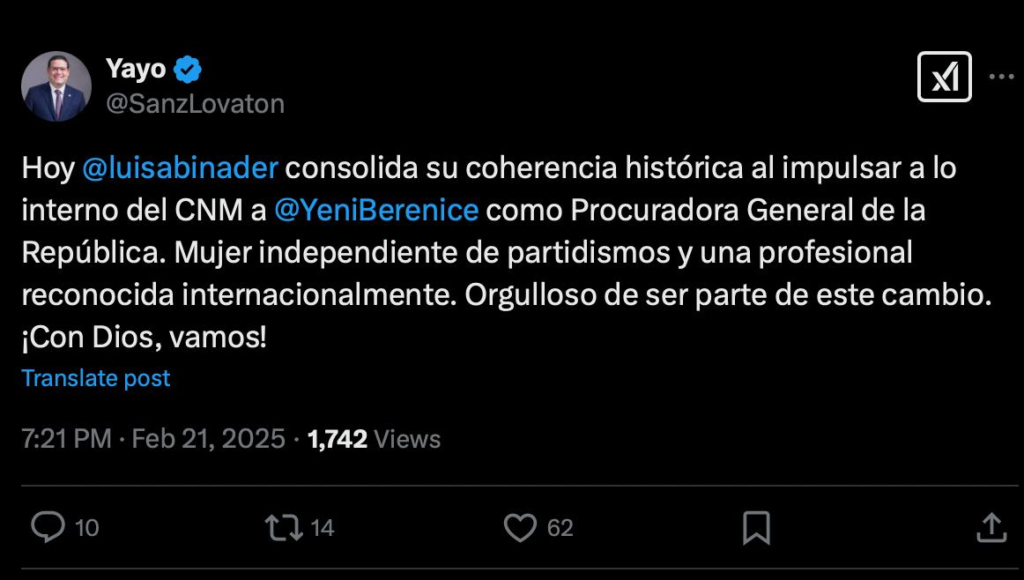Screen dimensions: 1024x580
Task: Click the repost count 14
Action: point(322,528)
